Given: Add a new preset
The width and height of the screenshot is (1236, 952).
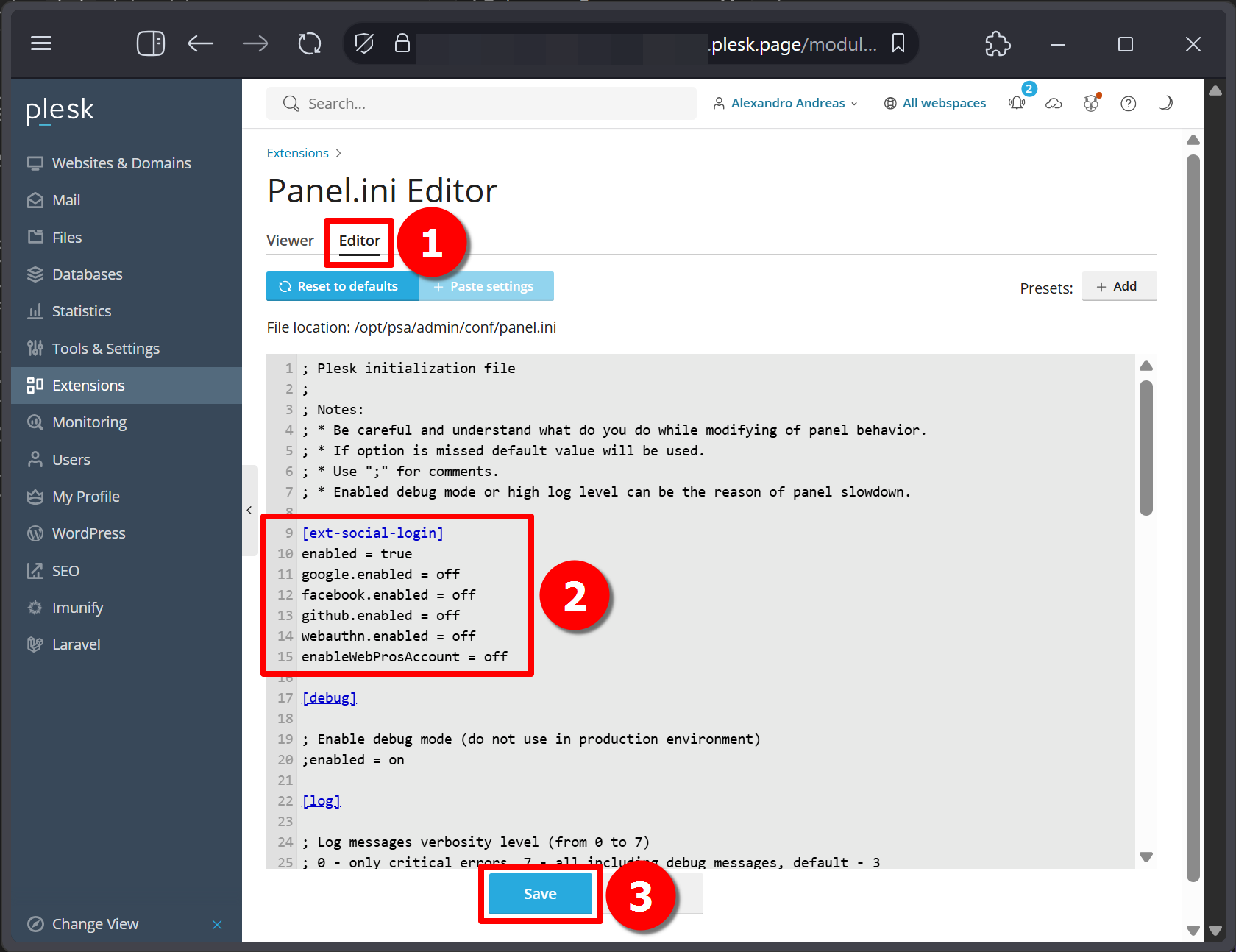Looking at the screenshot, I should click(x=1119, y=286).
